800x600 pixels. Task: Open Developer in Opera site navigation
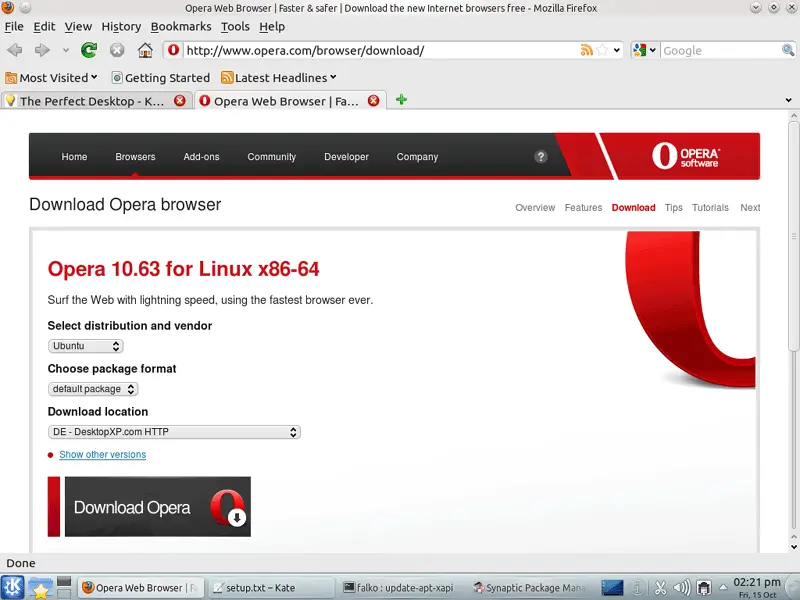(346, 157)
